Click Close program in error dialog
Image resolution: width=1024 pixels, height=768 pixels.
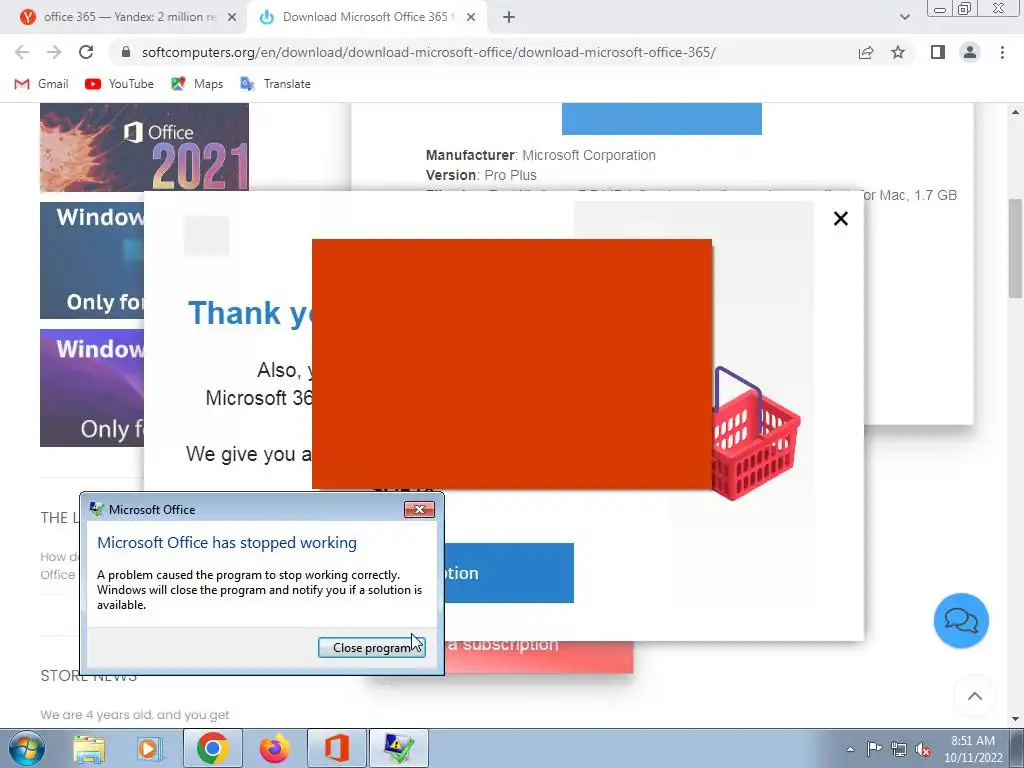point(372,647)
